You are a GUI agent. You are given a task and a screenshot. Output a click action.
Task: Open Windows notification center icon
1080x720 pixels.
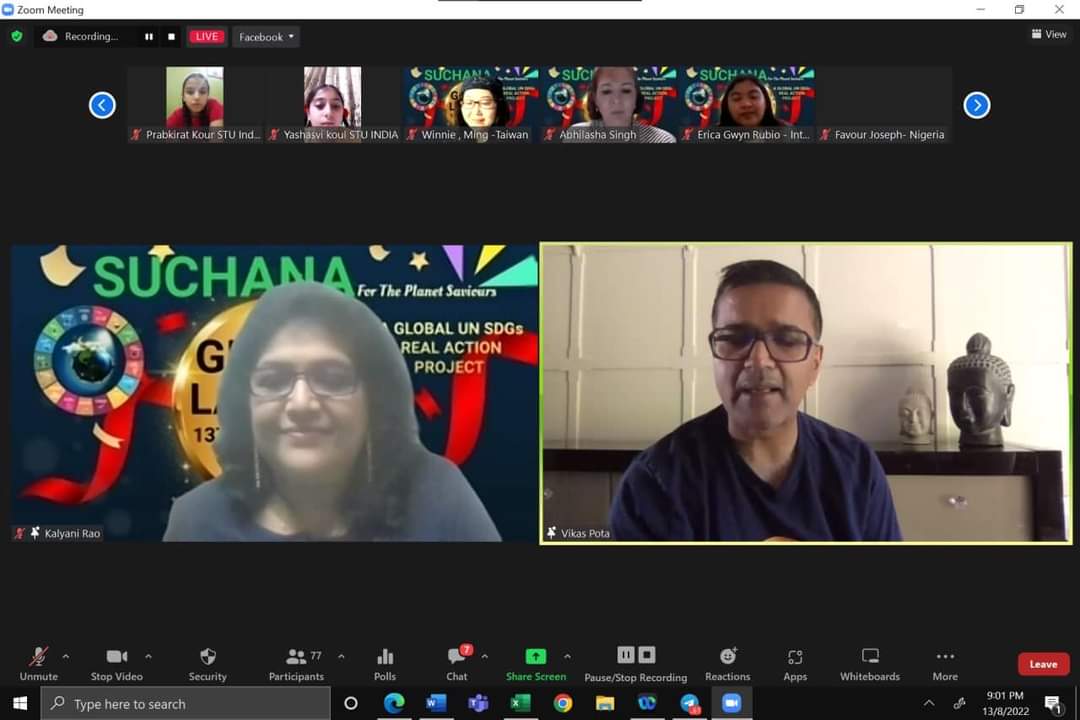pos(1052,703)
